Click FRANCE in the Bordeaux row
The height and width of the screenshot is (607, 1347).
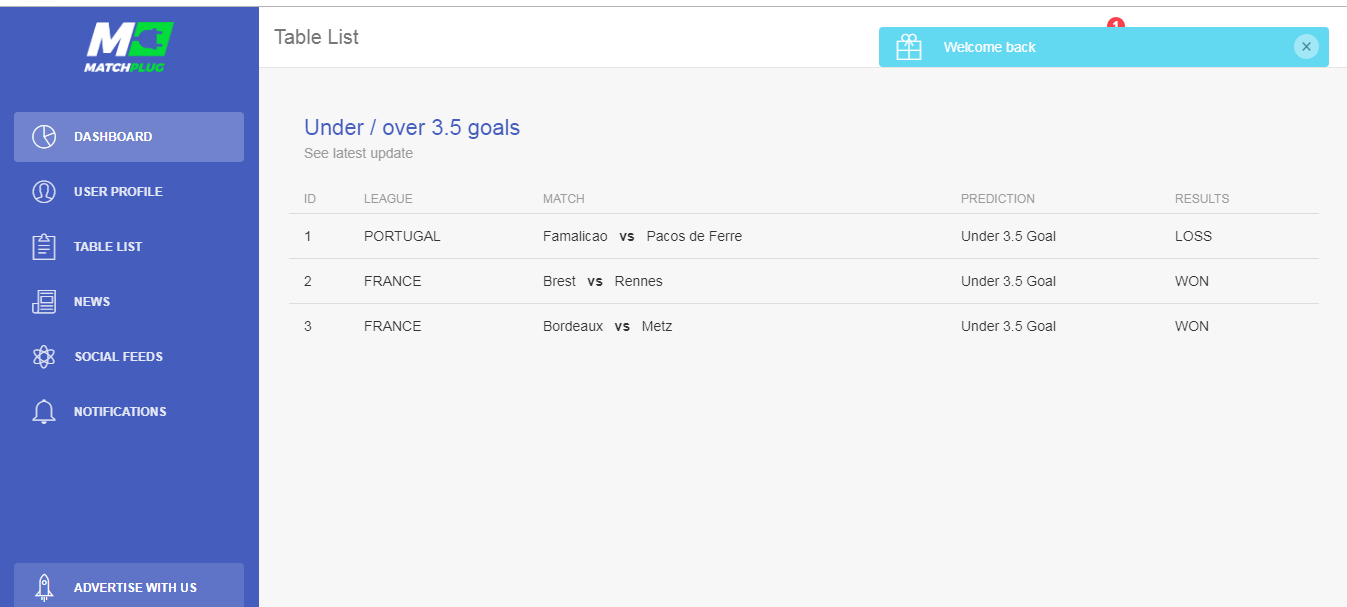click(393, 326)
